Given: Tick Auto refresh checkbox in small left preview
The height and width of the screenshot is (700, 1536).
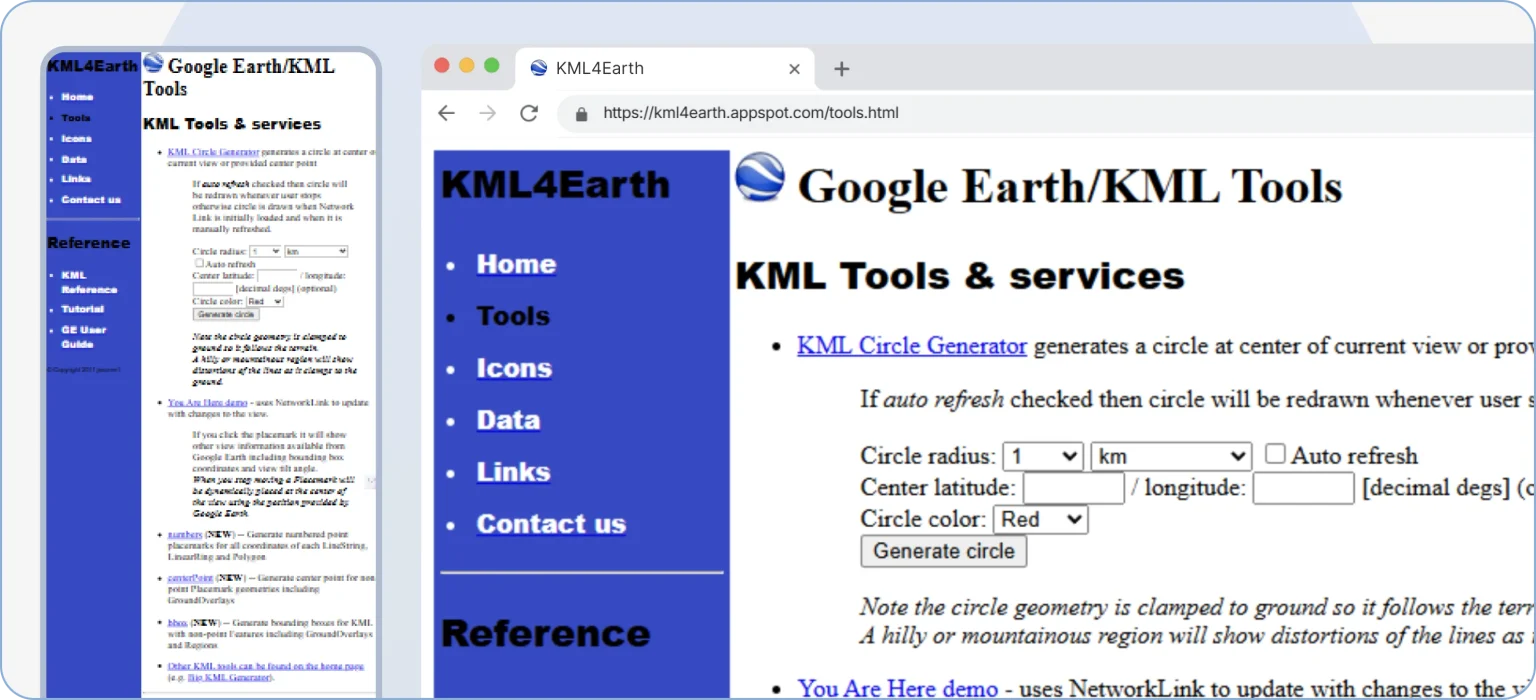Looking at the screenshot, I should (199, 263).
